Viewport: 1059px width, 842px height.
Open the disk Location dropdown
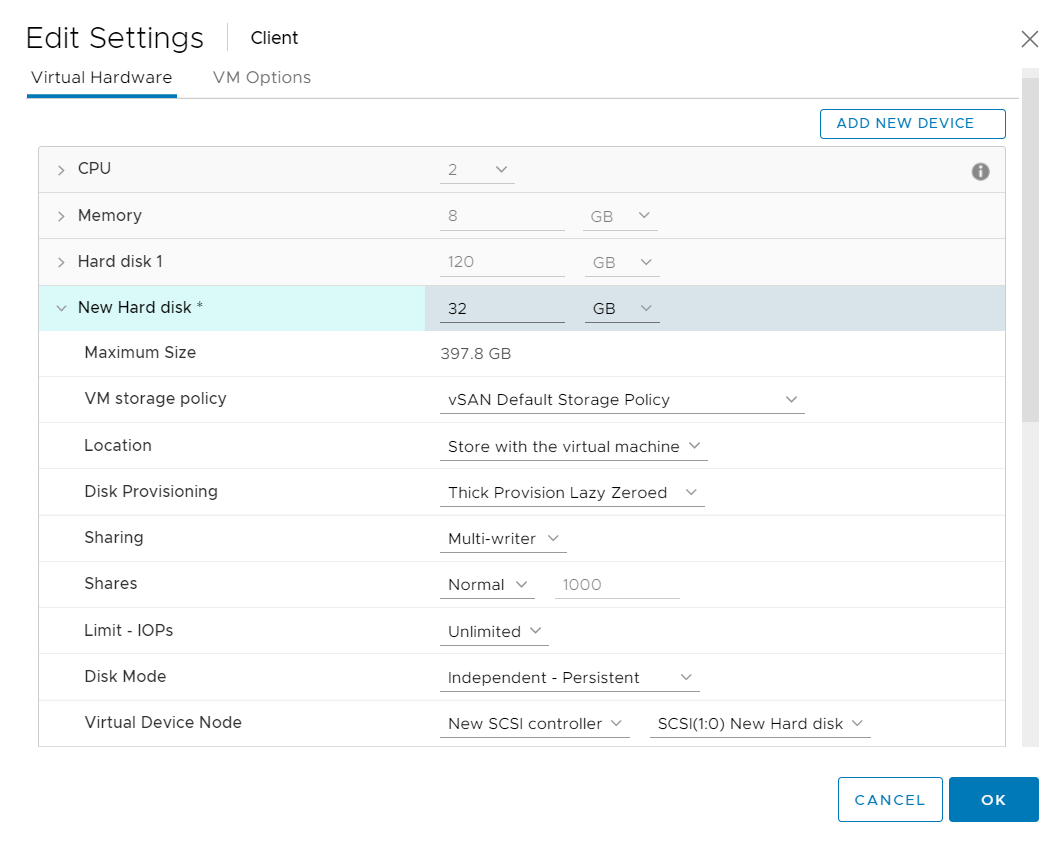click(x=573, y=446)
